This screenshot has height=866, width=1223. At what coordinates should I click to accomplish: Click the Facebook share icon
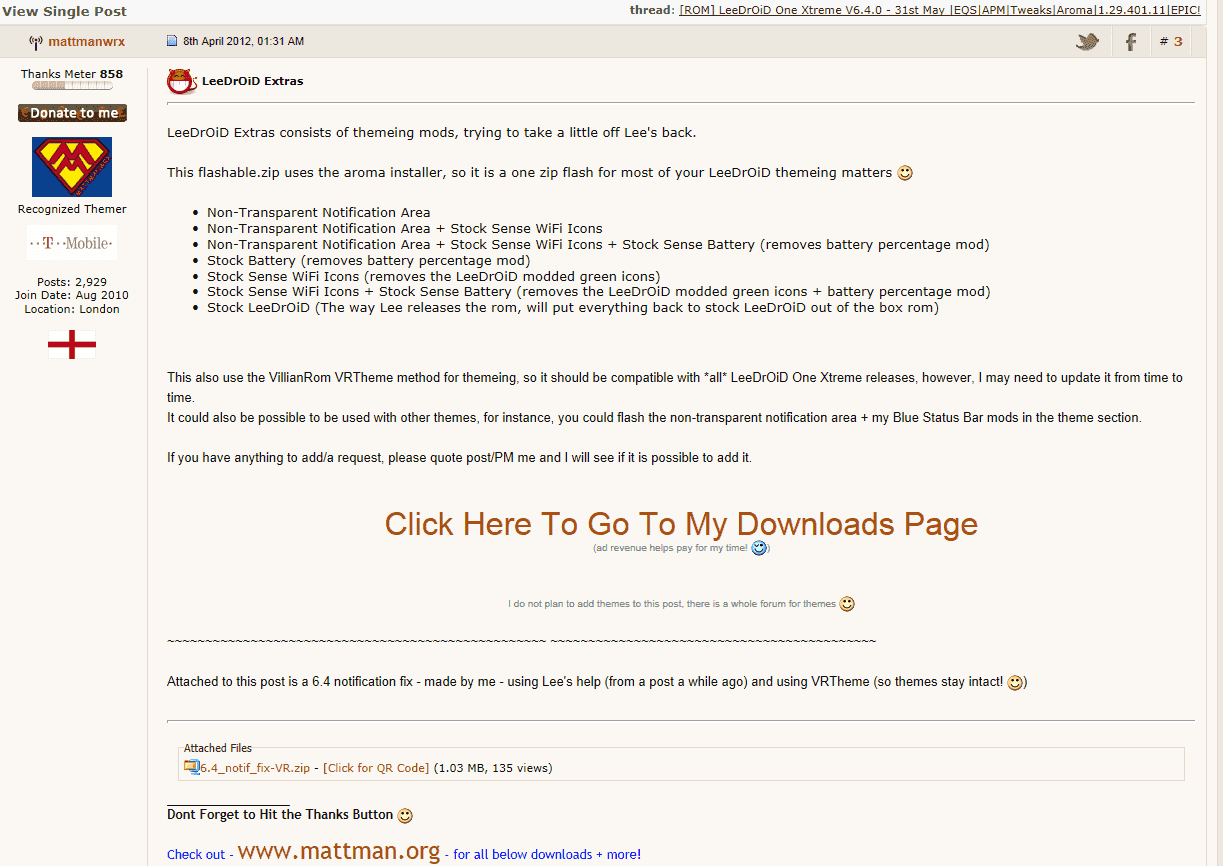pyautogui.click(x=1131, y=42)
